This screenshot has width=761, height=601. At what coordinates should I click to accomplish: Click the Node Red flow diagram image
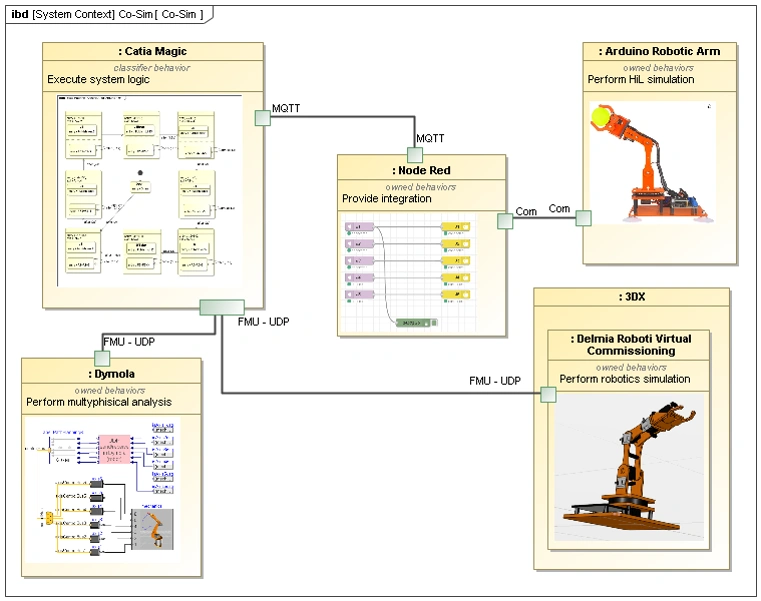(x=408, y=272)
